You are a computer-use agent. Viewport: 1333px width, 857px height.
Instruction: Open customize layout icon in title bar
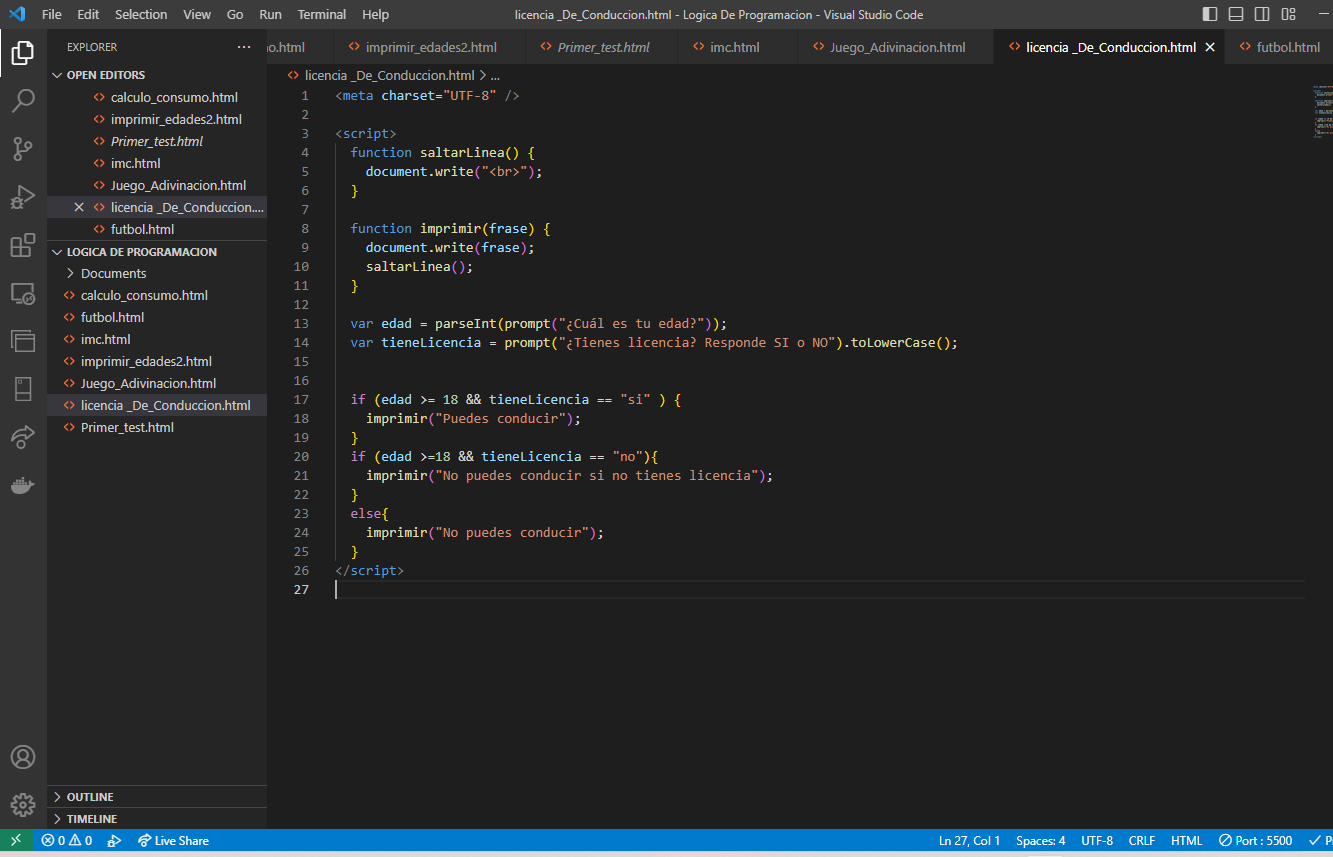pyautogui.click(x=1288, y=14)
